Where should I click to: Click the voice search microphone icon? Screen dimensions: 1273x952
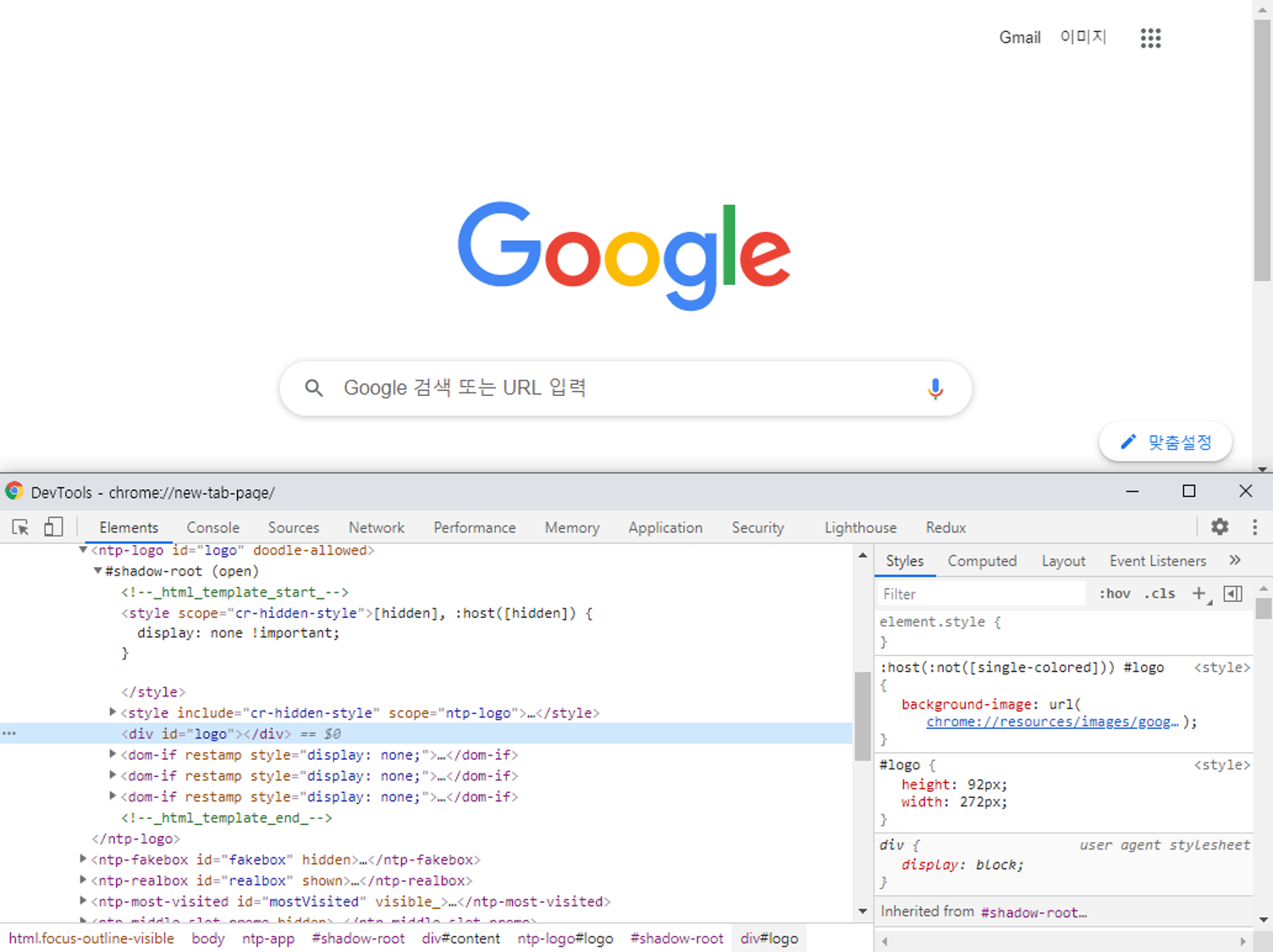pyautogui.click(x=935, y=388)
